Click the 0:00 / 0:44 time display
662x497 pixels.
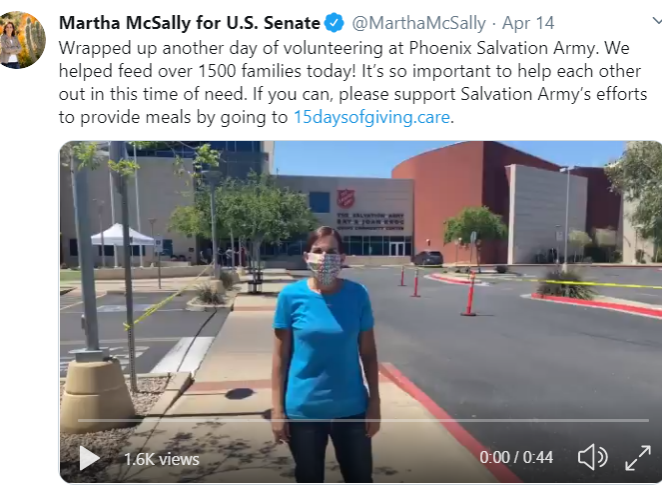[516, 457]
